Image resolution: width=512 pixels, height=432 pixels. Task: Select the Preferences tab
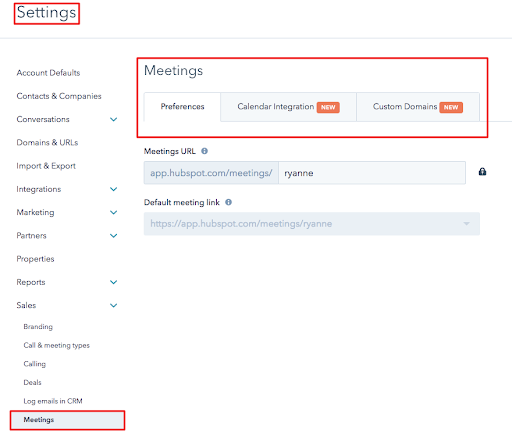tap(182, 107)
